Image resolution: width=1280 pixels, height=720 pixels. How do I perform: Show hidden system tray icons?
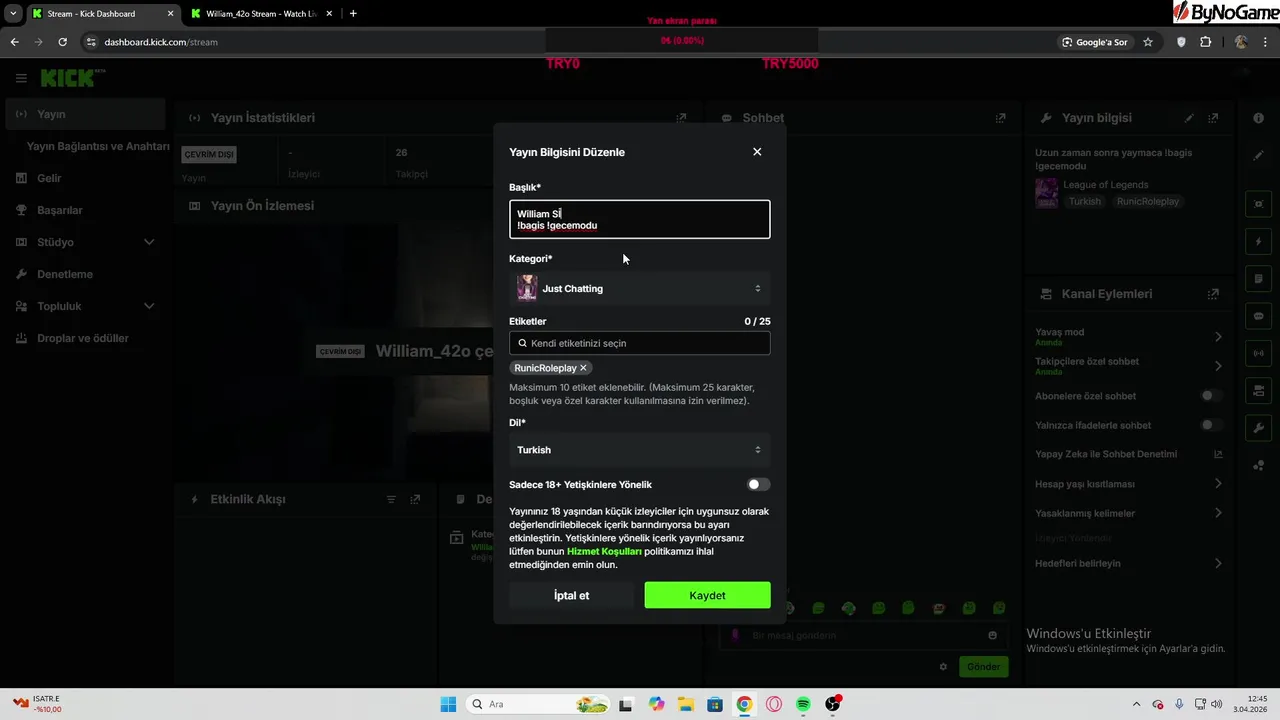coord(1135,704)
